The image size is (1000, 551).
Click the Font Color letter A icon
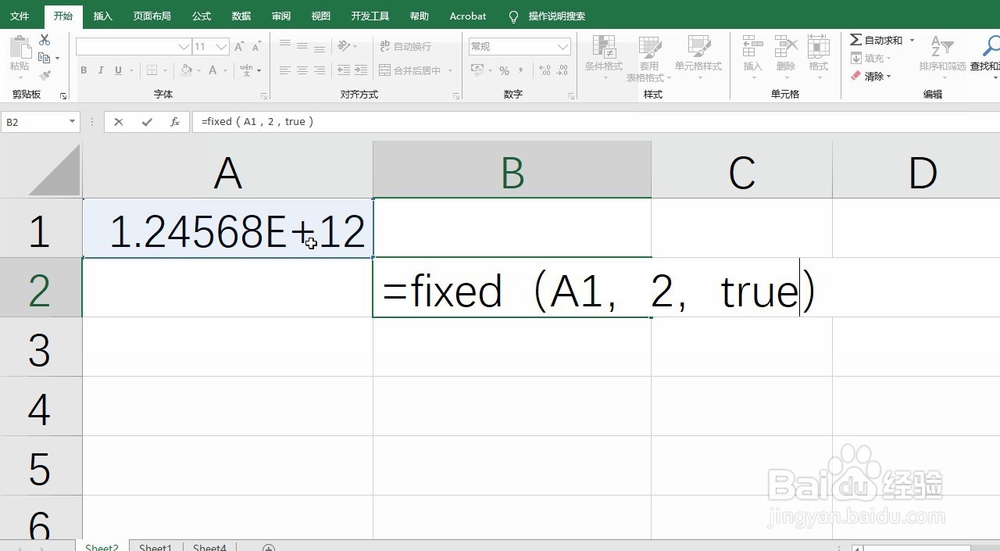(x=213, y=70)
